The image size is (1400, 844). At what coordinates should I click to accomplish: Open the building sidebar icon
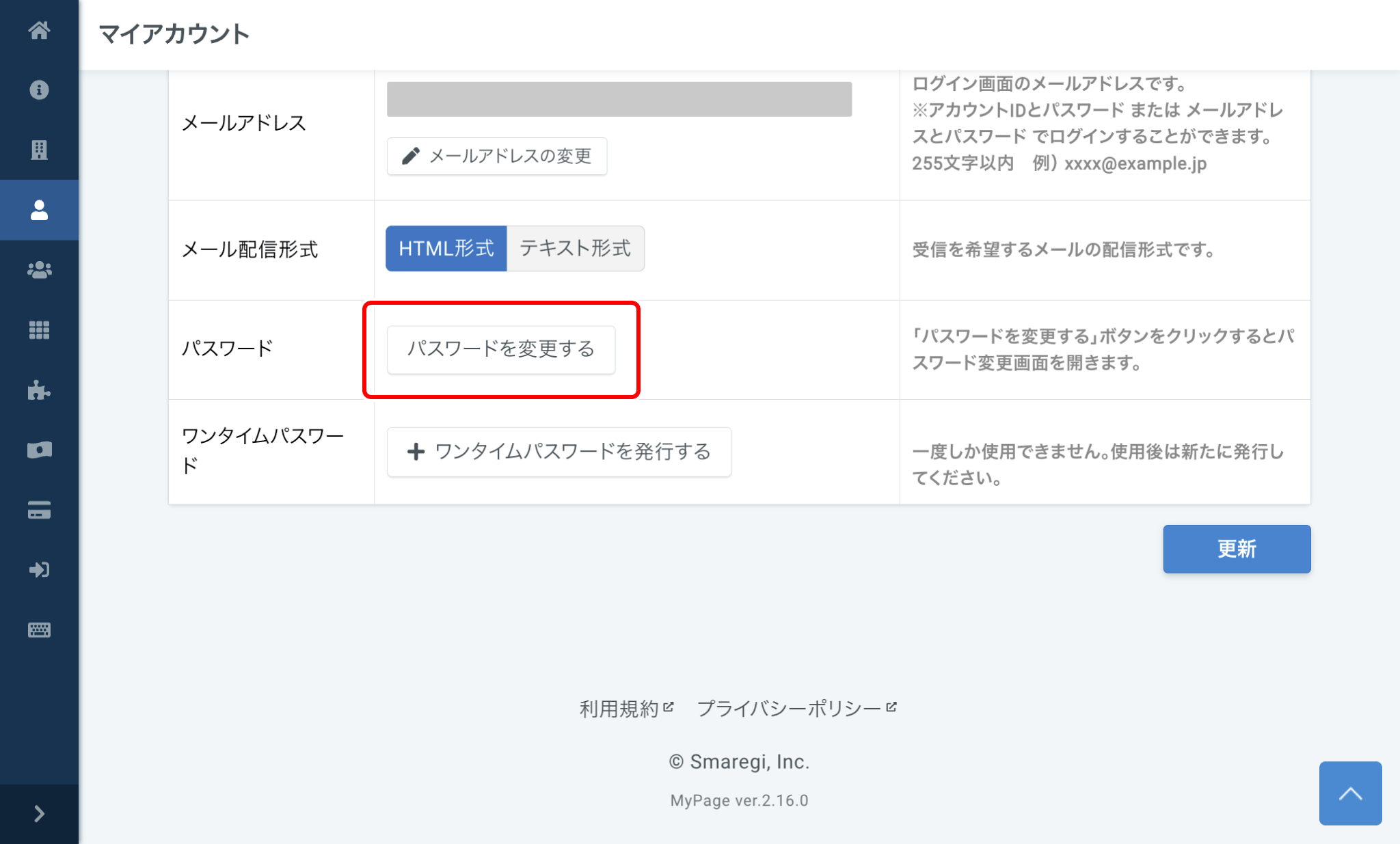coord(39,150)
